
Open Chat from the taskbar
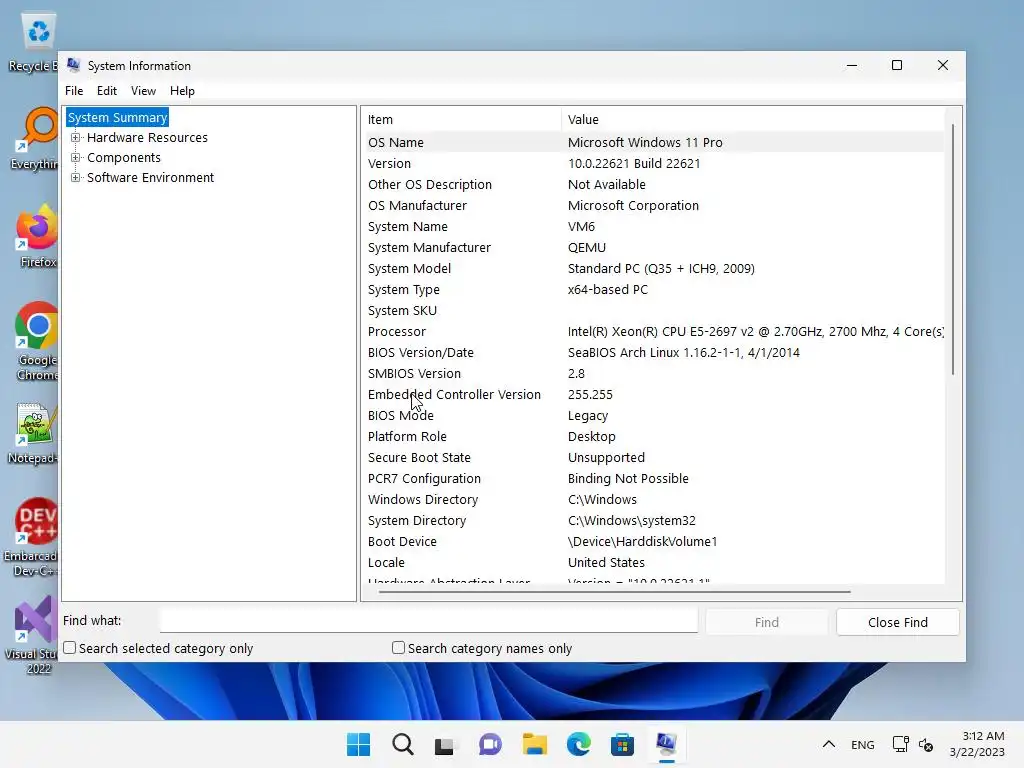(x=490, y=744)
